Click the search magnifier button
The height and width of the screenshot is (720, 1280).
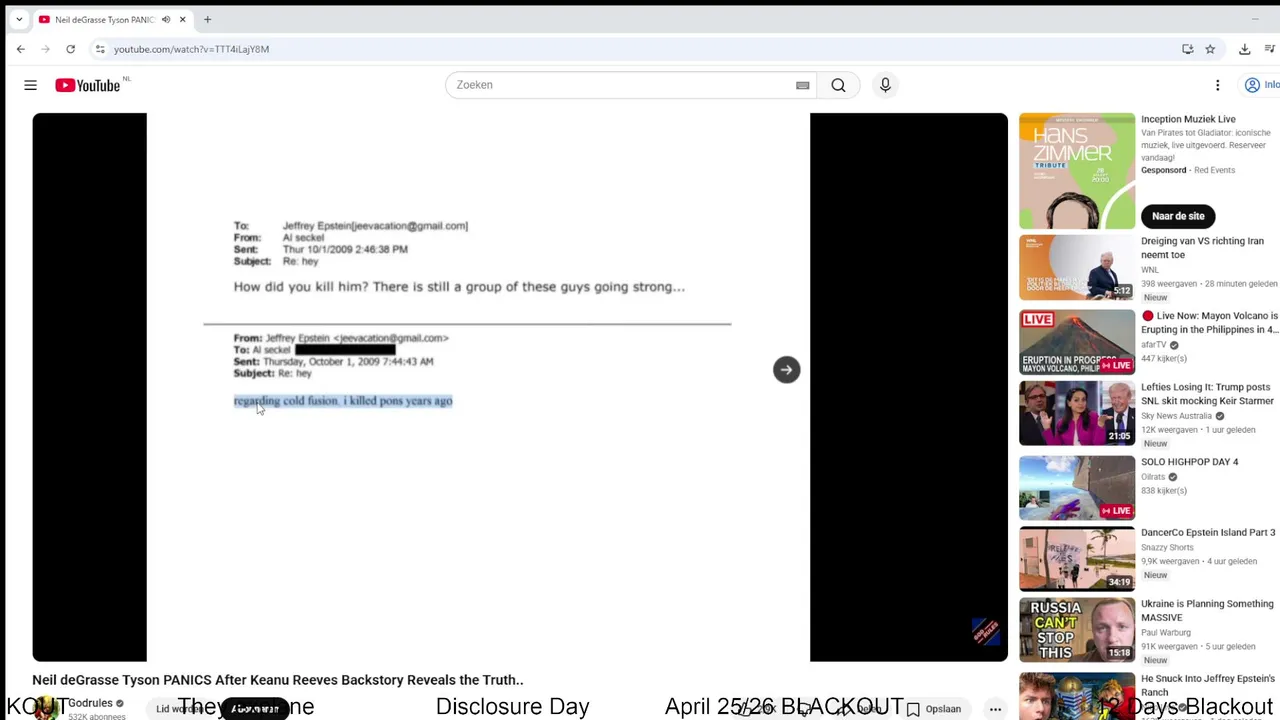[x=838, y=85]
